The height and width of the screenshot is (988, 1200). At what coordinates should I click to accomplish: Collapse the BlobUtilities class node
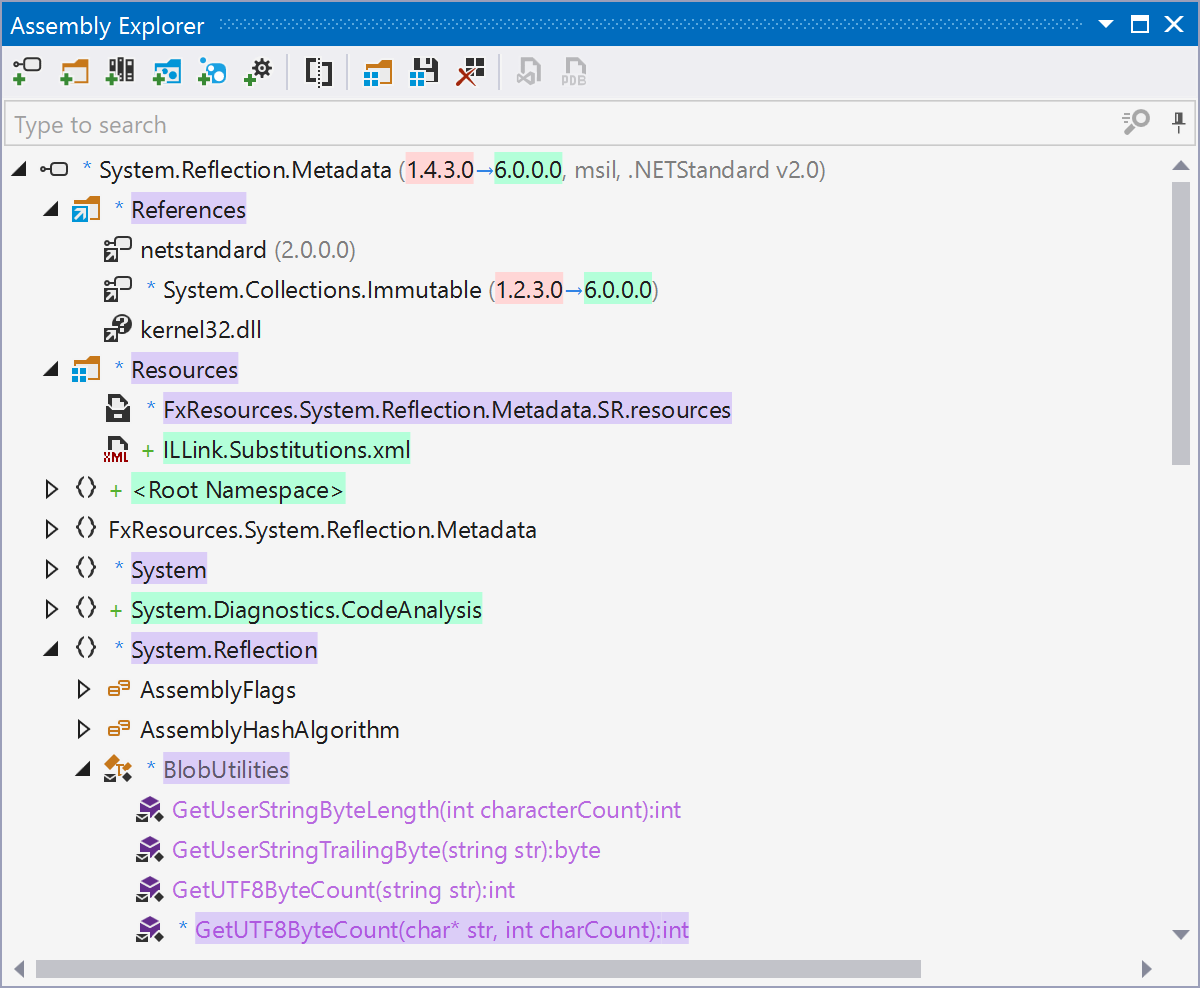[84, 770]
